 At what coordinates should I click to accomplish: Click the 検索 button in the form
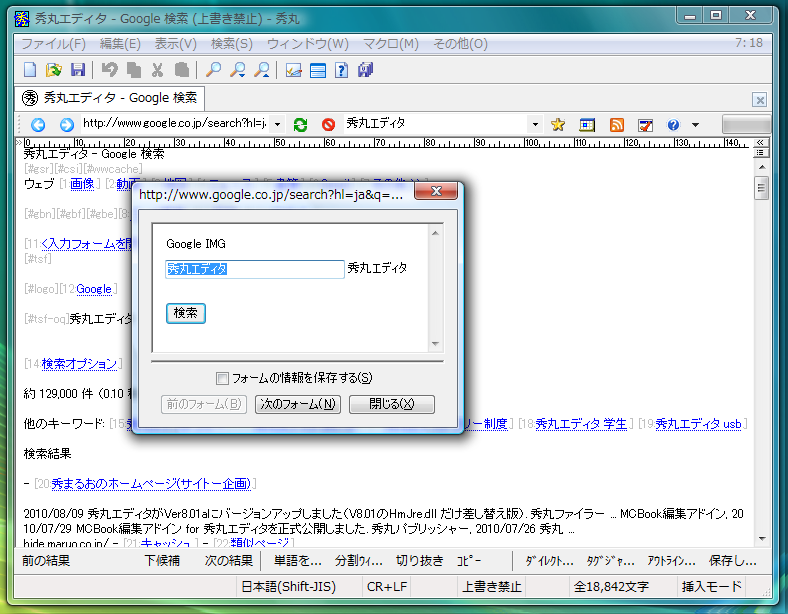click(185, 313)
